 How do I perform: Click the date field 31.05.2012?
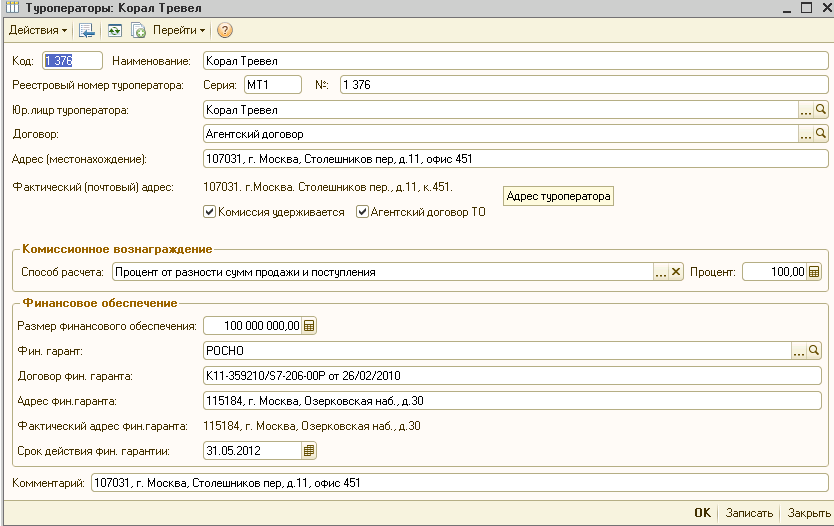coord(252,451)
